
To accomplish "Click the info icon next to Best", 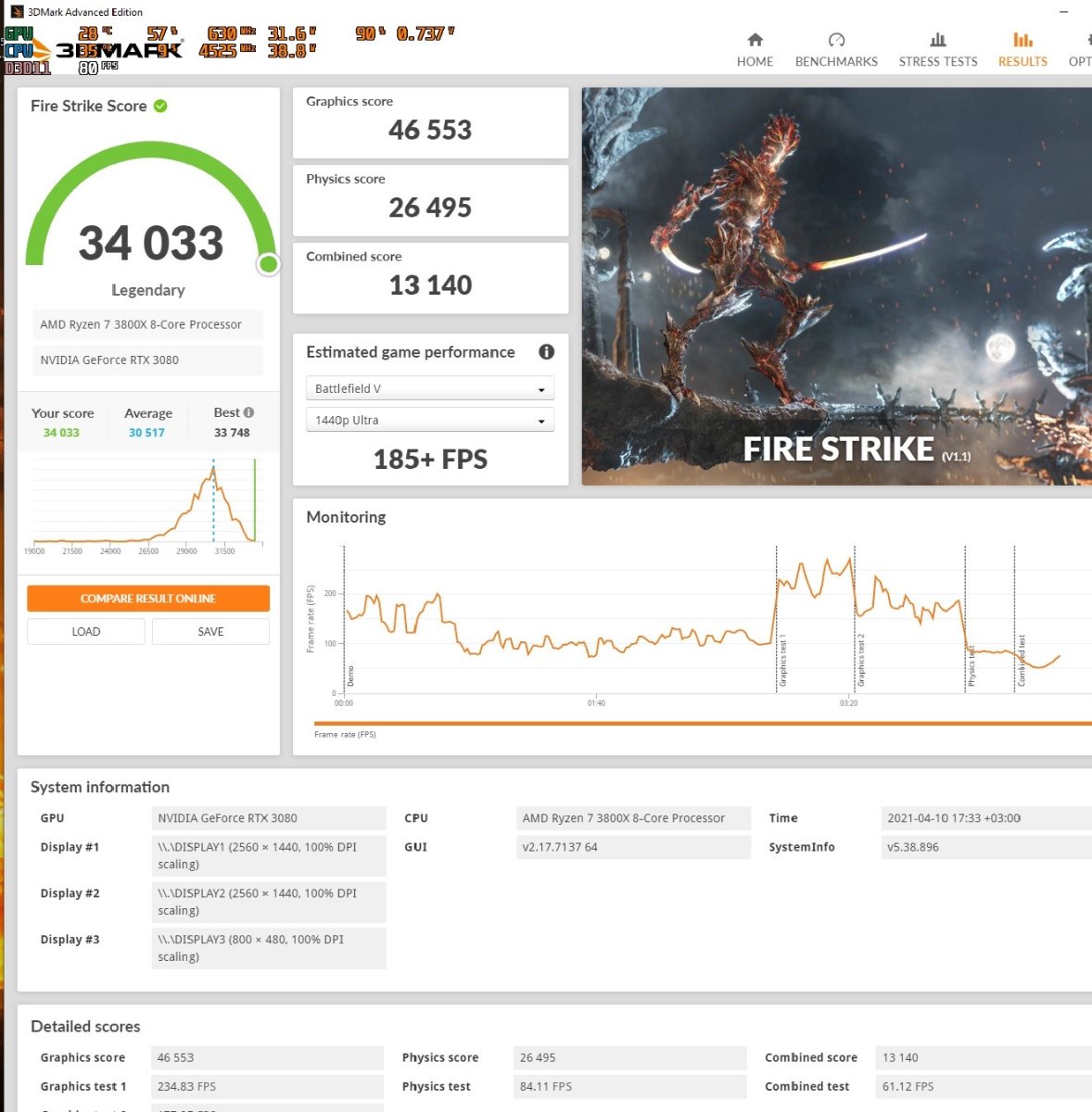I will 248,412.
